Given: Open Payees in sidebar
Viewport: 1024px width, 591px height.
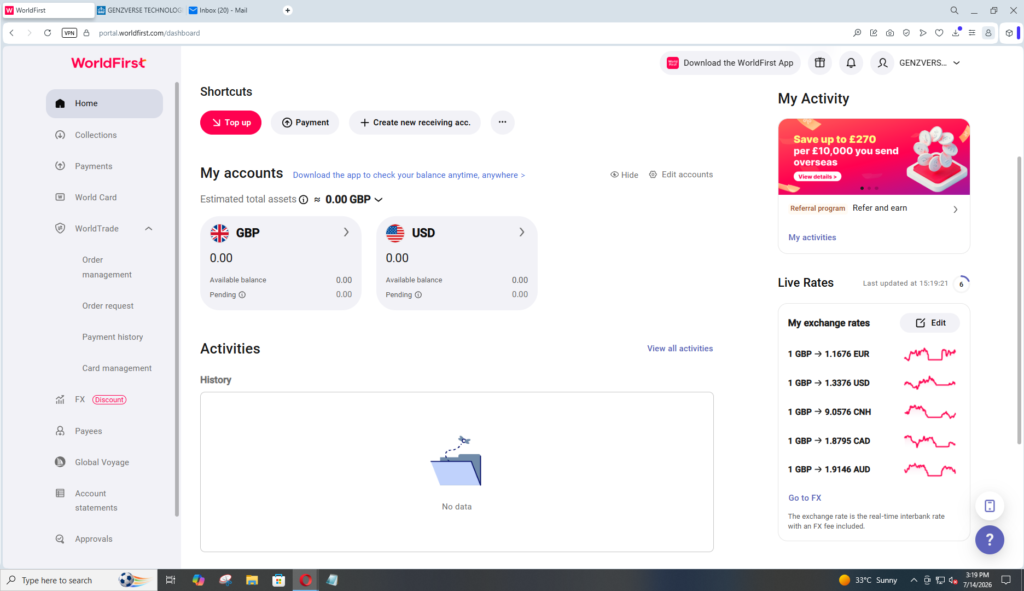Looking at the screenshot, I should [x=88, y=431].
